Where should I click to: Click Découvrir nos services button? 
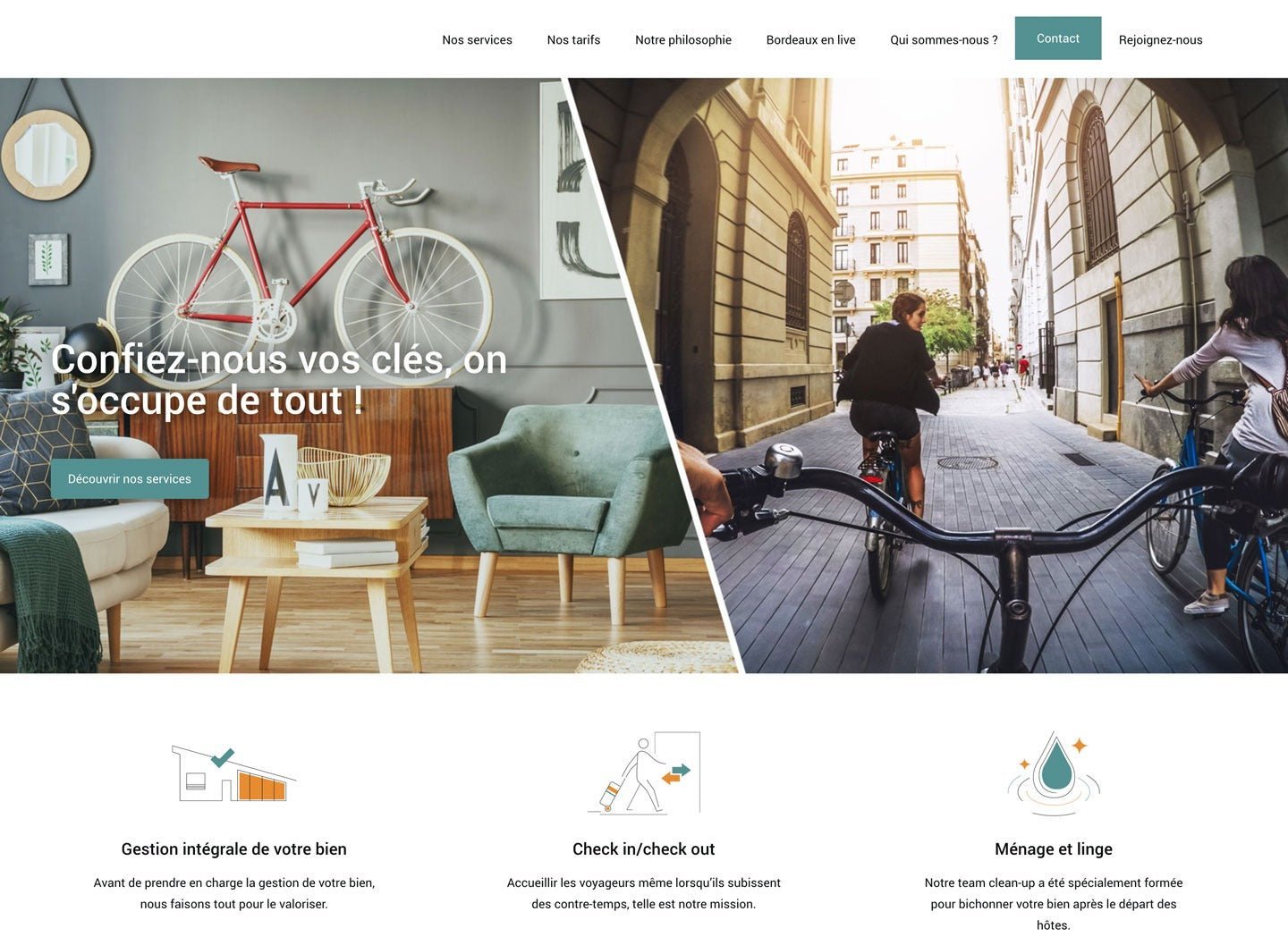[x=130, y=479]
